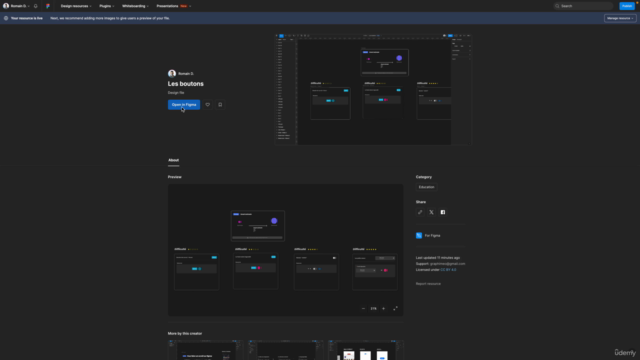Click the Figma Community logo icon

(x=48, y=6)
